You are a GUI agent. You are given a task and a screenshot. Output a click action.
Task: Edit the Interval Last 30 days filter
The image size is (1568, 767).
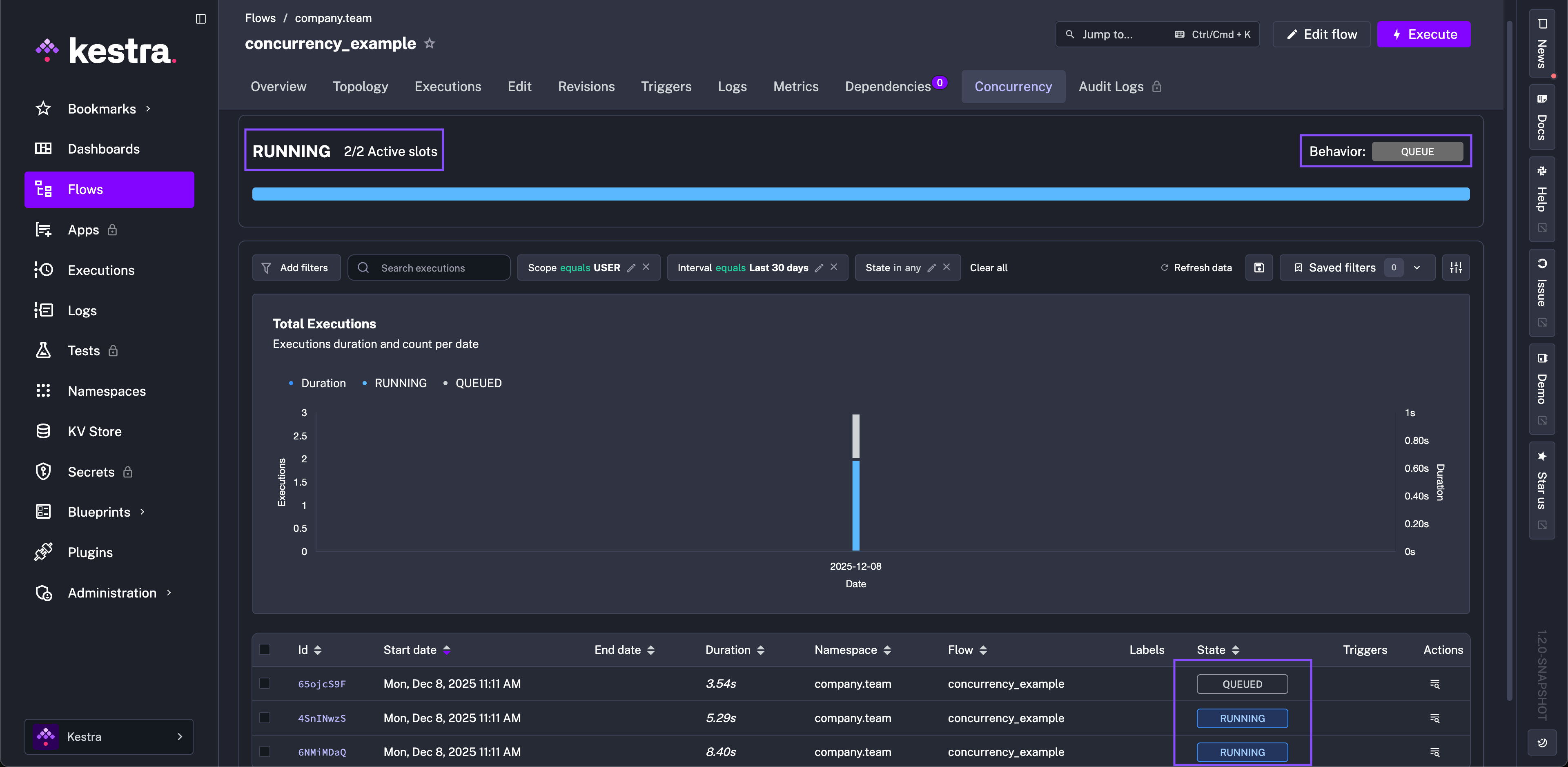pyautogui.click(x=819, y=268)
